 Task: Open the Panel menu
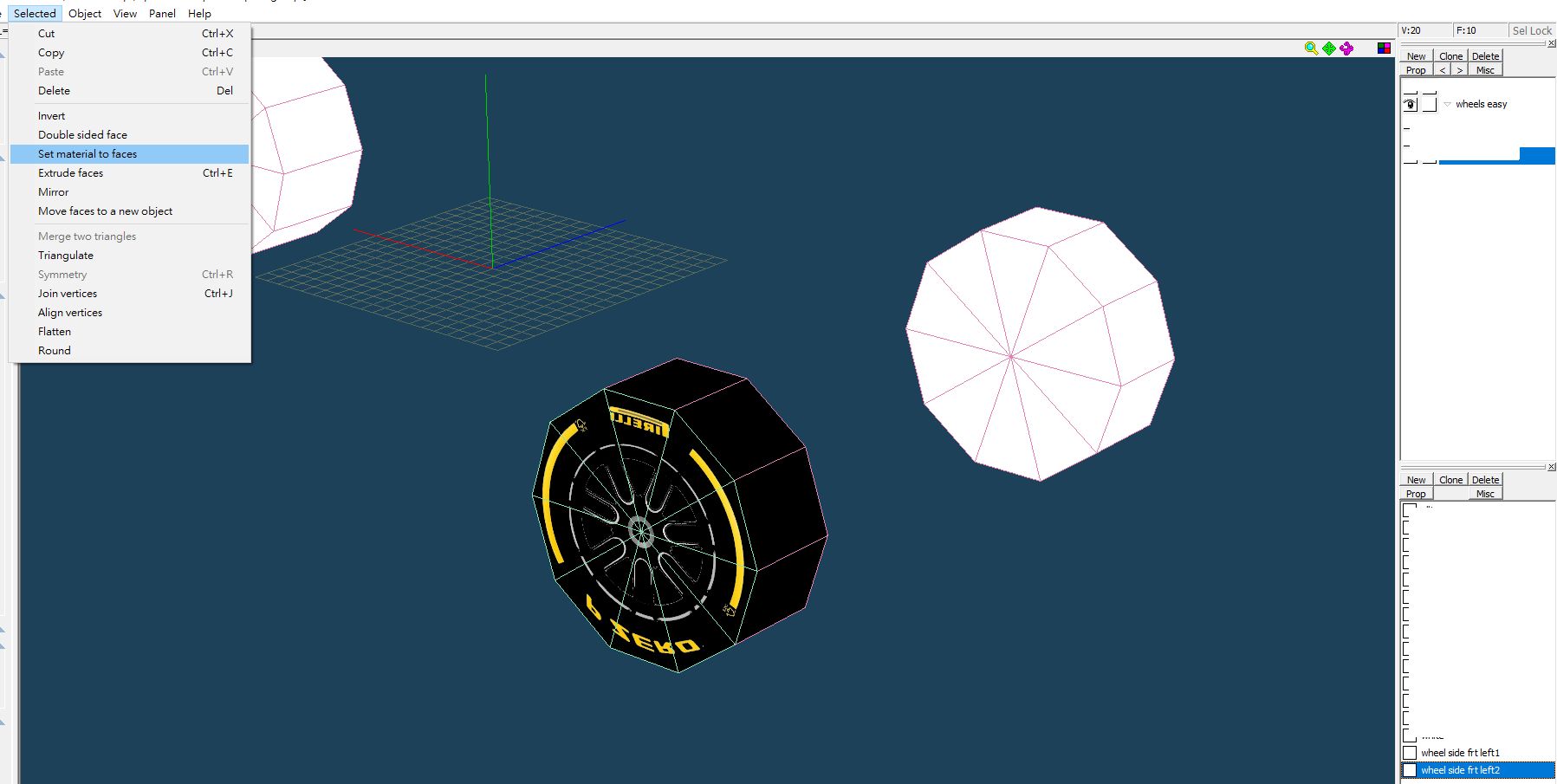click(162, 13)
